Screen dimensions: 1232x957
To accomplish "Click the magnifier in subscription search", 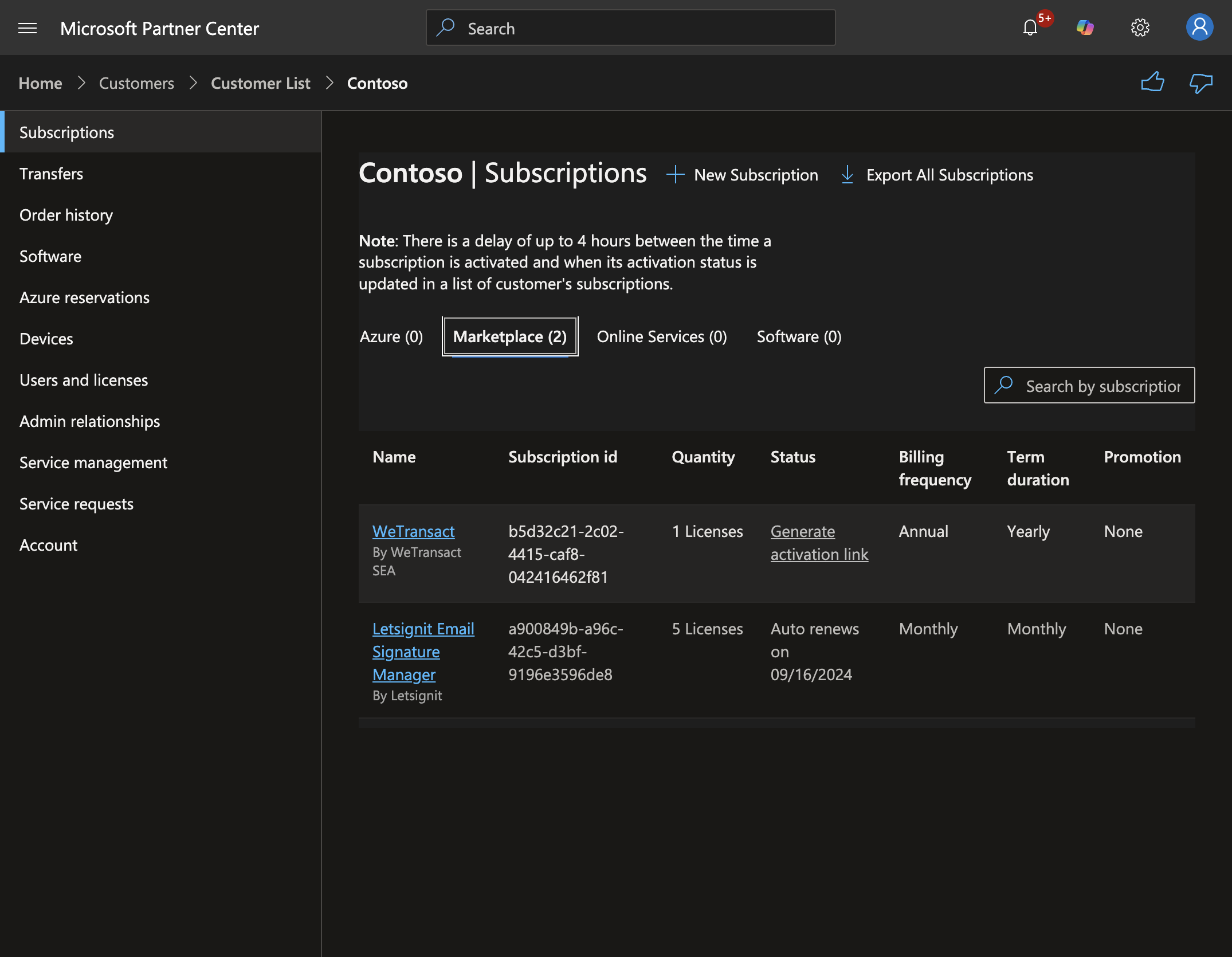I will pyautogui.click(x=1004, y=385).
